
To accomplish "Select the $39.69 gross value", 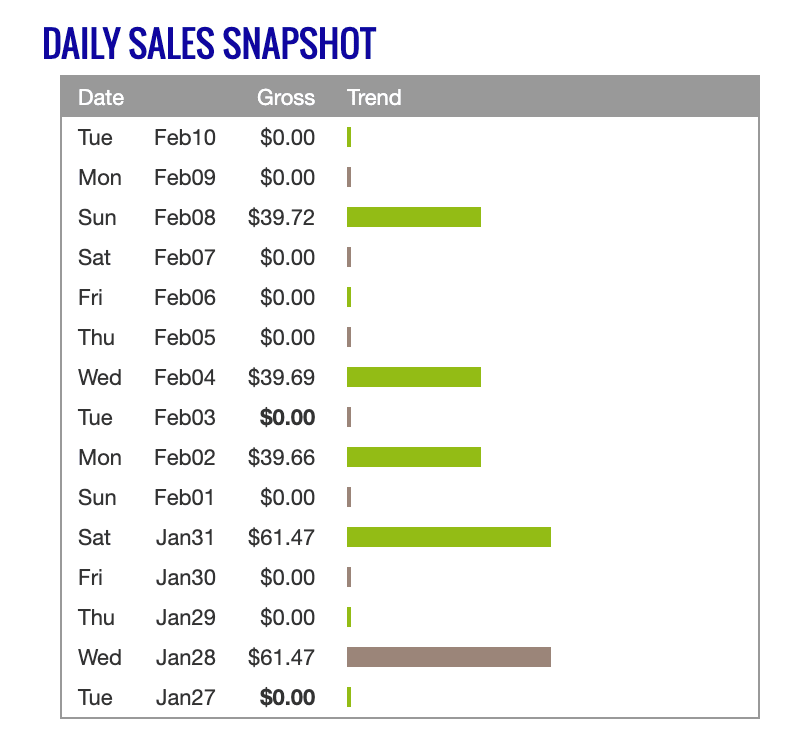I will pyautogui.click(x=282, y=378).
